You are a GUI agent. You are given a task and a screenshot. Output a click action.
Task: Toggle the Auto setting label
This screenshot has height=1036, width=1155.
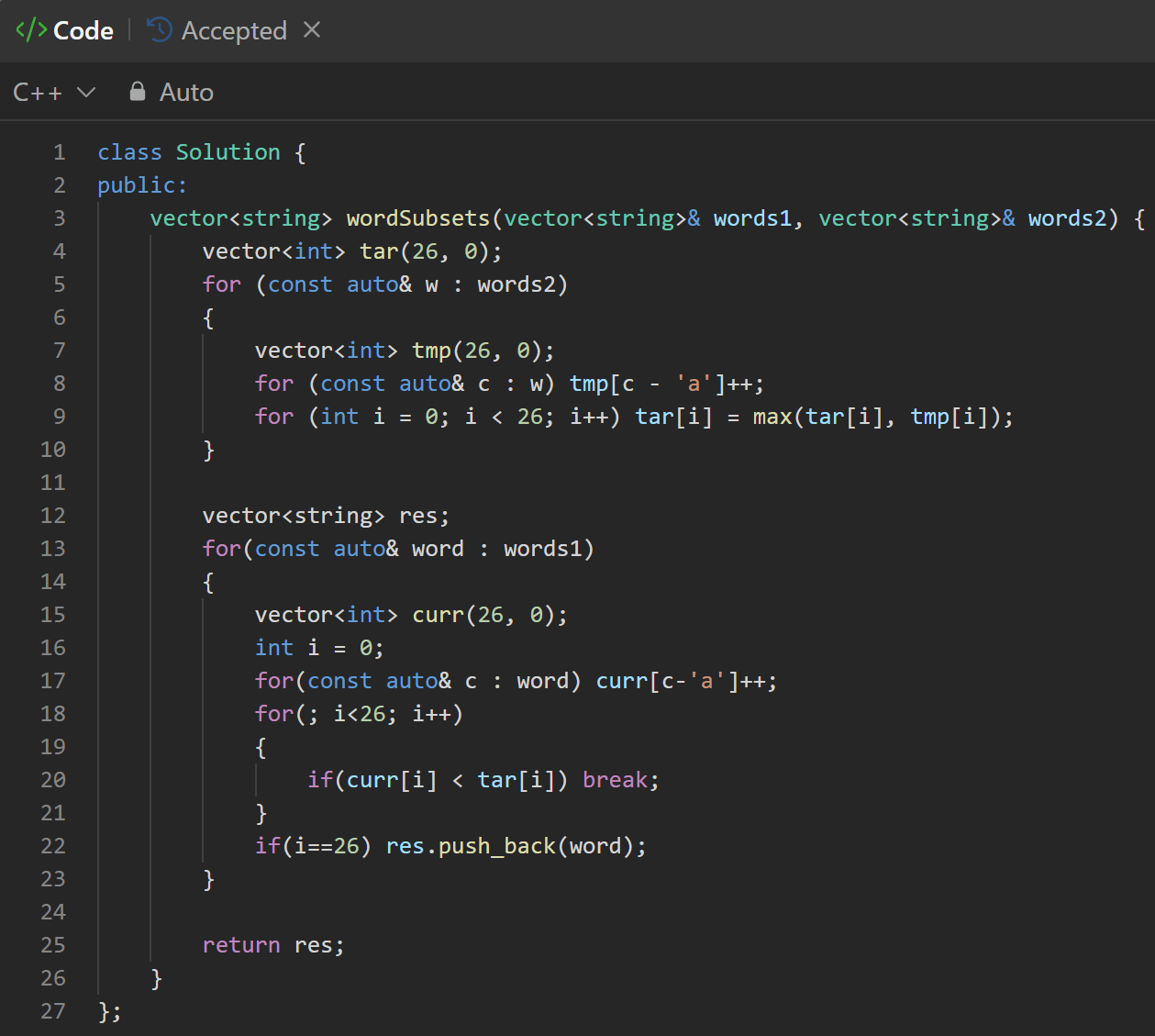pyautogui.click(x=186, y=92)
